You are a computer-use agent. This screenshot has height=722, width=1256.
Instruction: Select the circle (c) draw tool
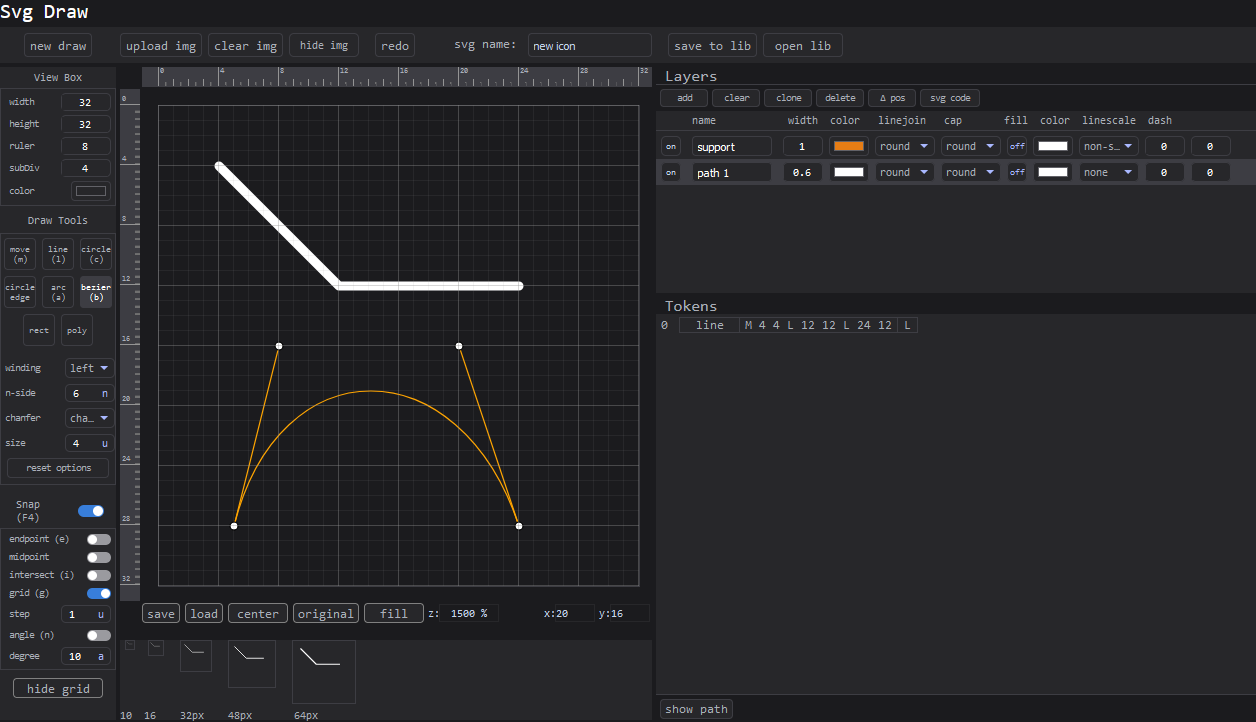[x=96, y=254]
